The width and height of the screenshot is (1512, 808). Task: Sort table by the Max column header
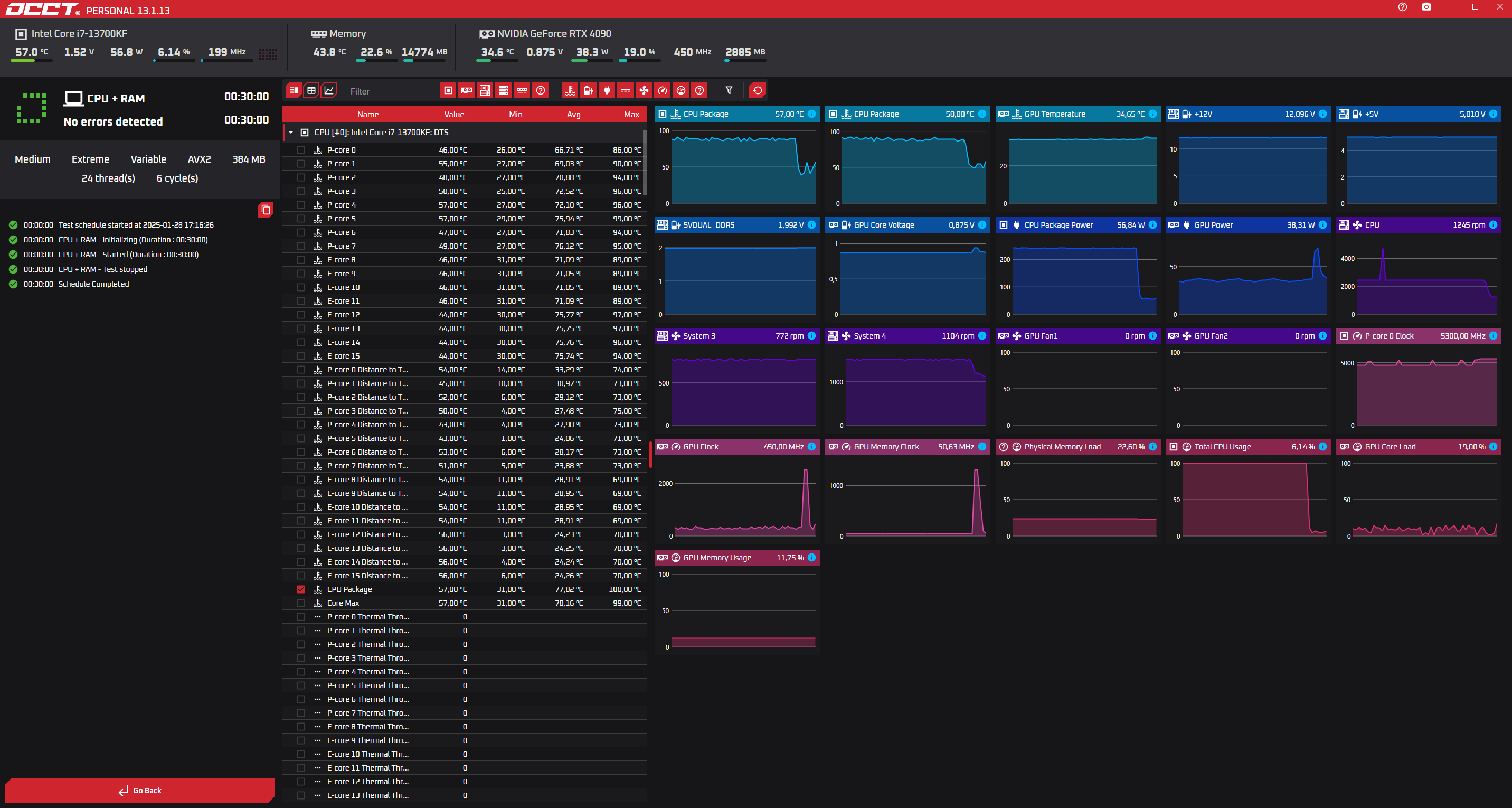pos(631,115)
